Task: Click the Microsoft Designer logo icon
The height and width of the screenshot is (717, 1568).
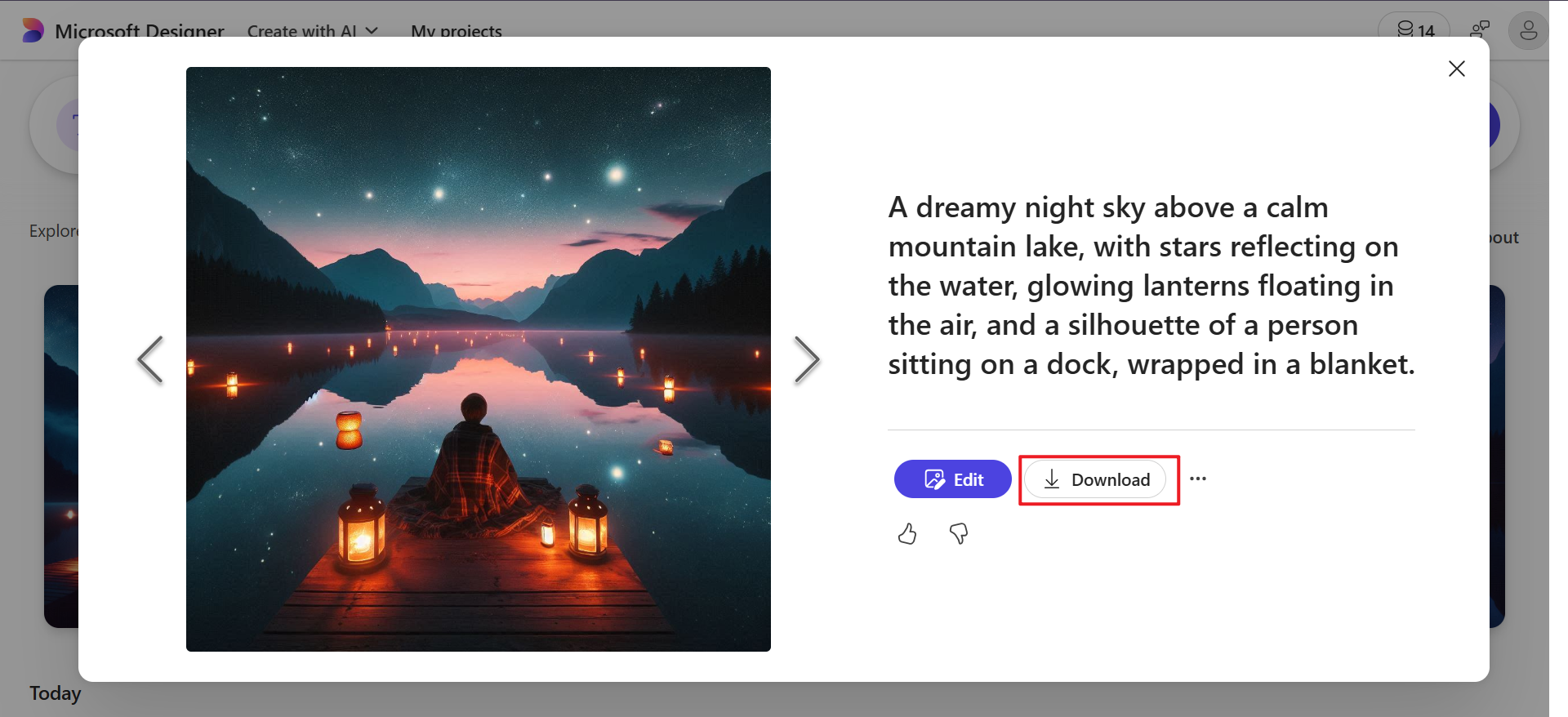Action: (x=33, y=30)
